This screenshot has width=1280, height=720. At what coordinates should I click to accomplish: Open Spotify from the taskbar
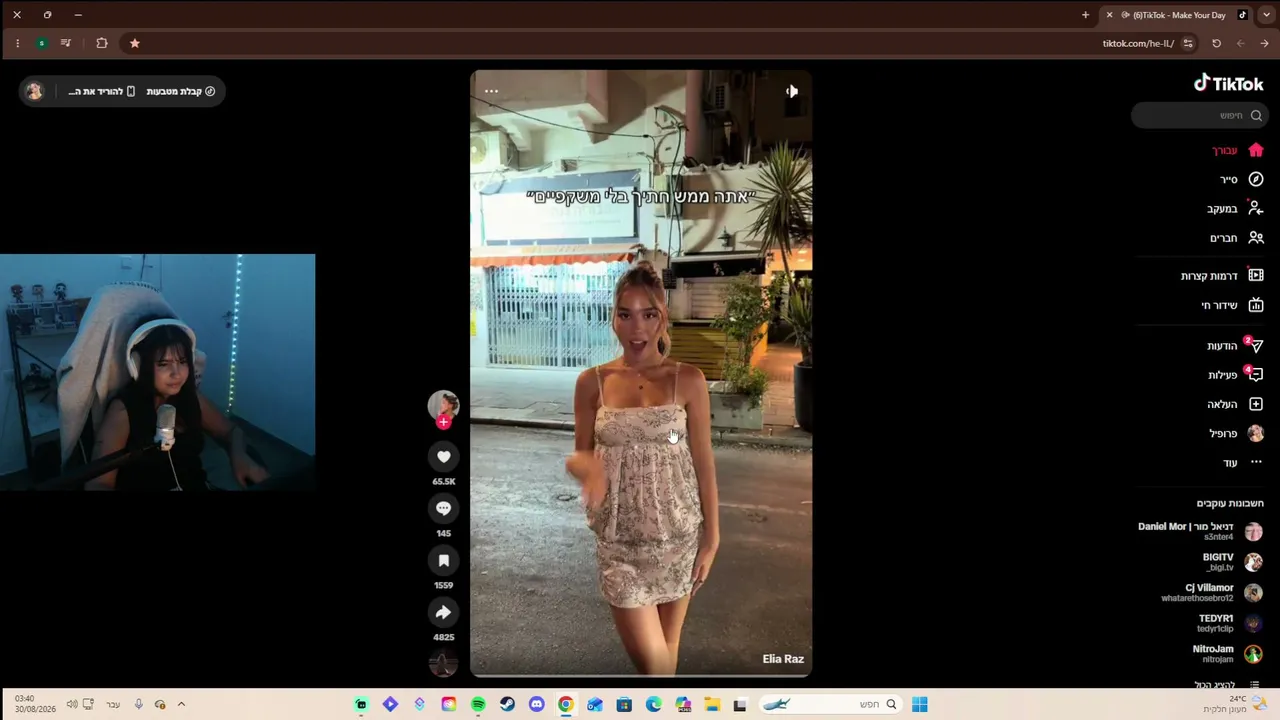(x=478, y=704)
